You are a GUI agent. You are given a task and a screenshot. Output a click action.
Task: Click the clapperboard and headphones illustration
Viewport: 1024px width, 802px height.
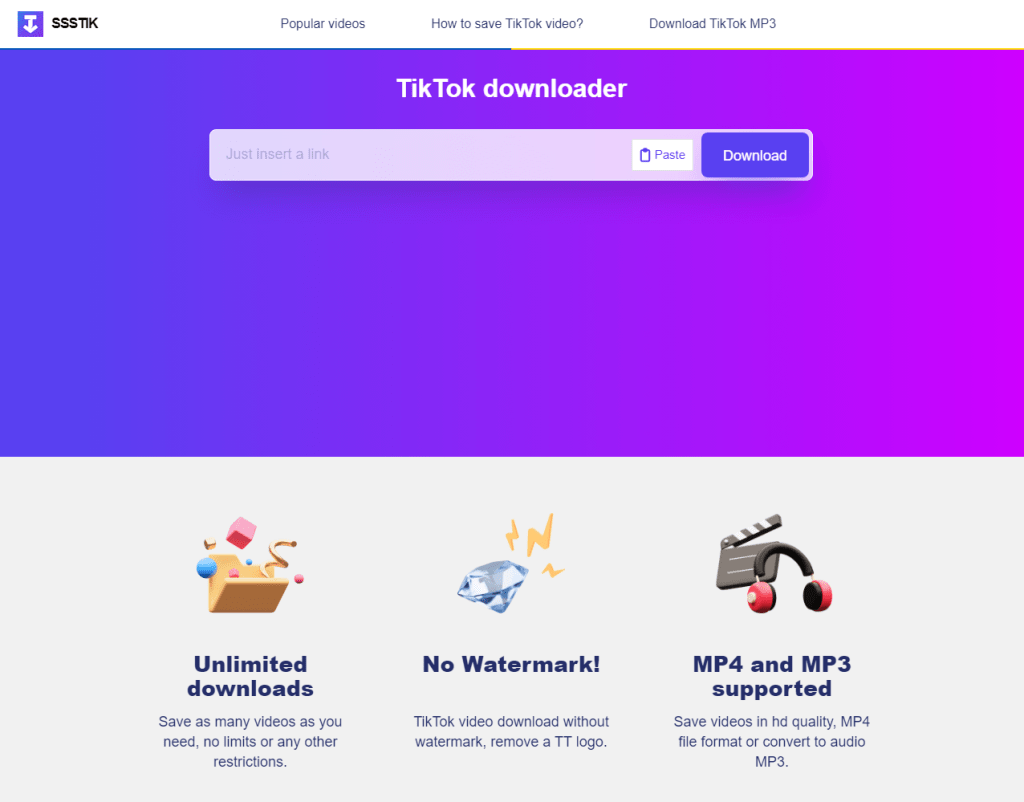point(774,563)
